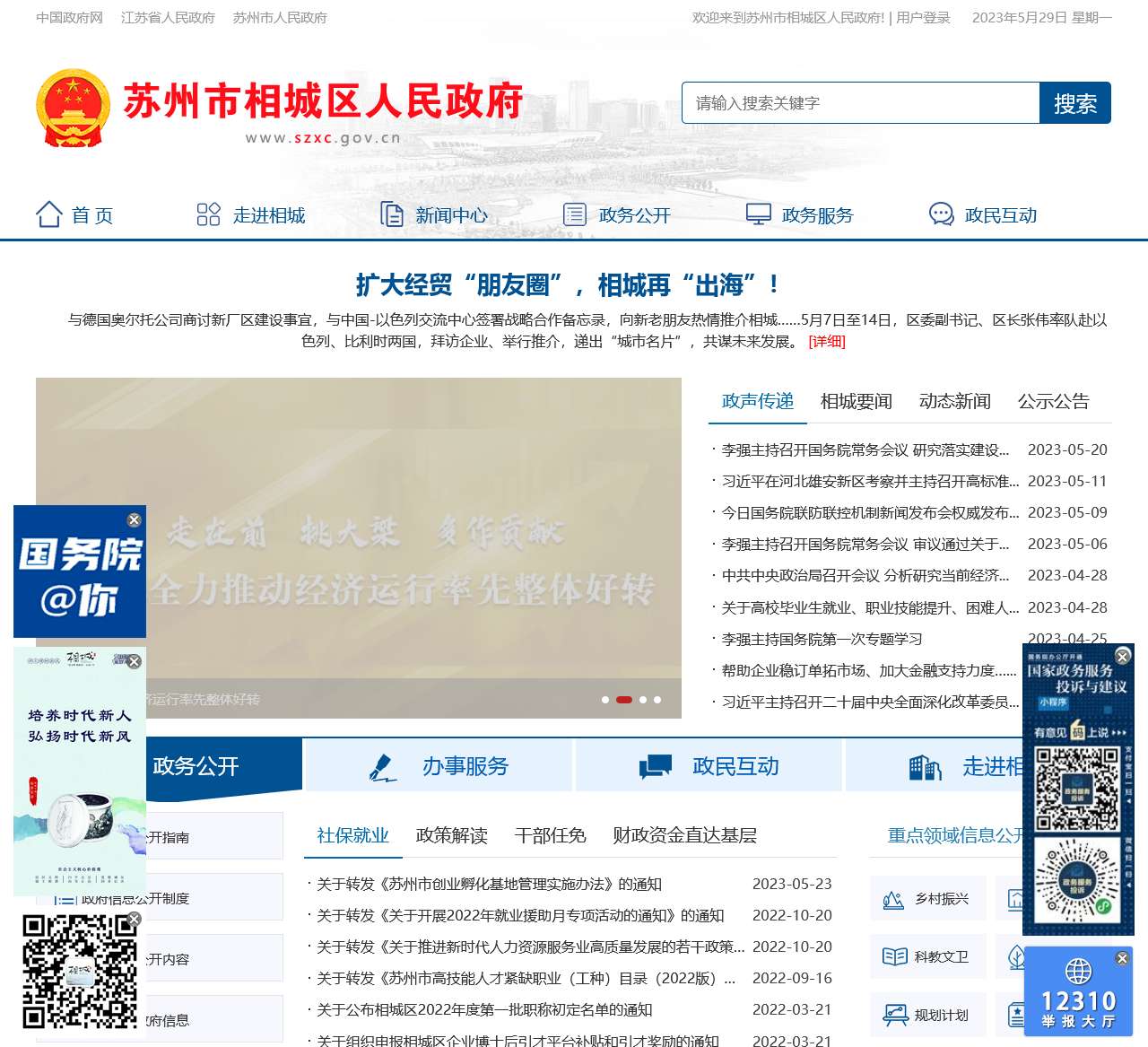Click the document icon beside 新闻中心
1148x1047 pixels.
392,214
